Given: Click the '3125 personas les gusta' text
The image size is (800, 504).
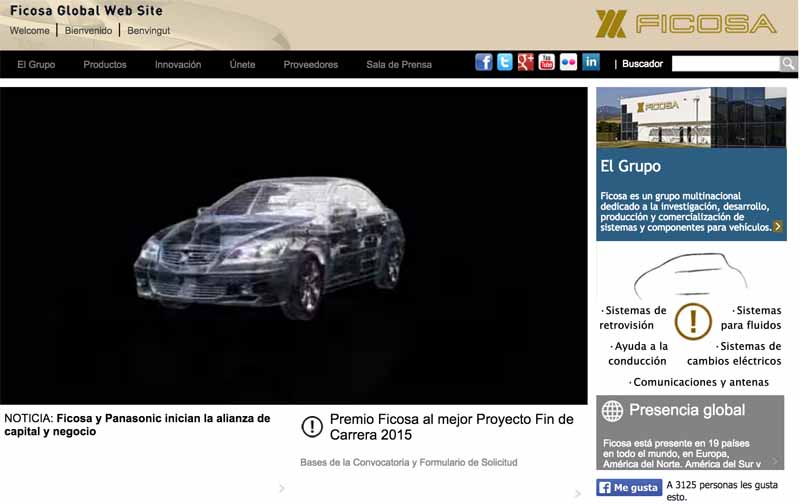Looking at the screenshot, I should [722, 491].
